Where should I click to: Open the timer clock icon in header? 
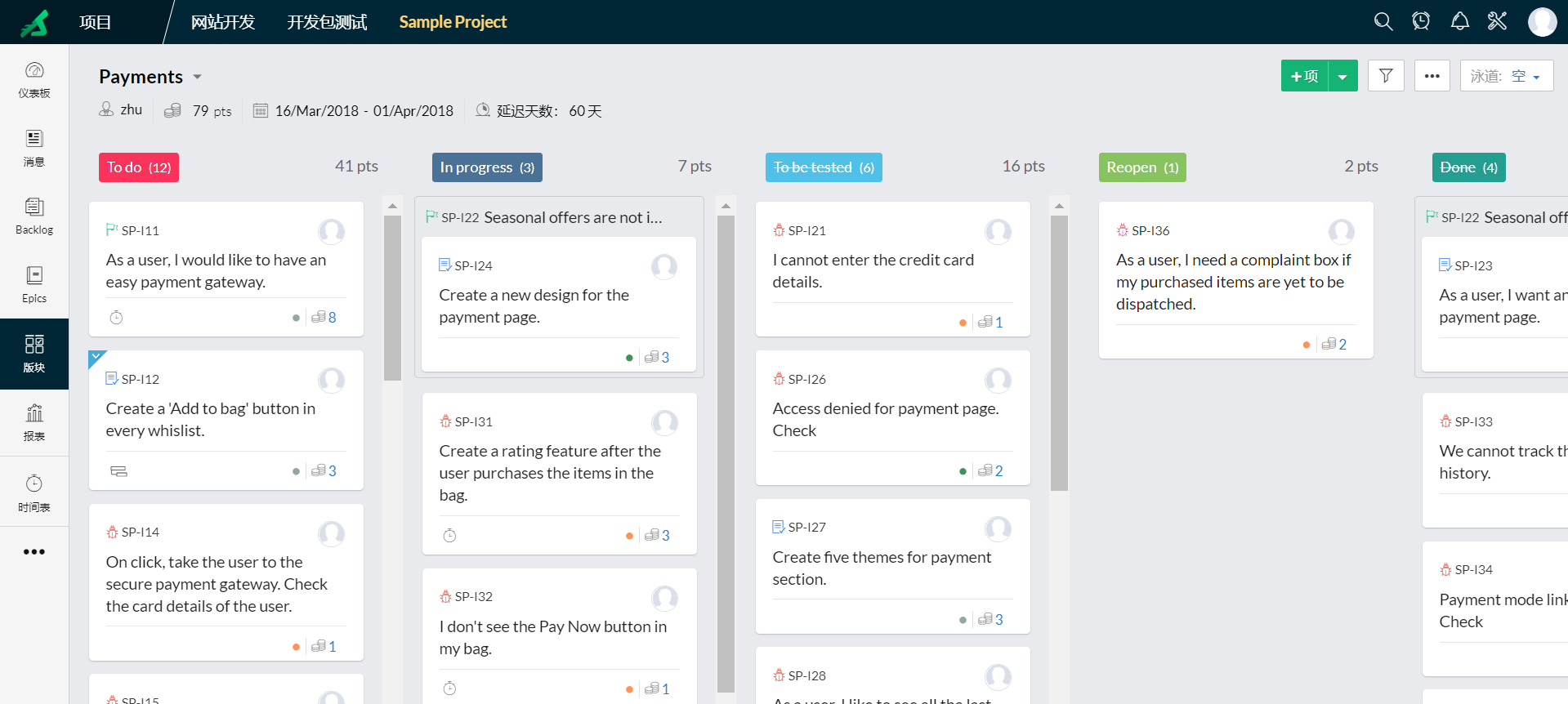pyautogui.click(x=1421, y=22)
